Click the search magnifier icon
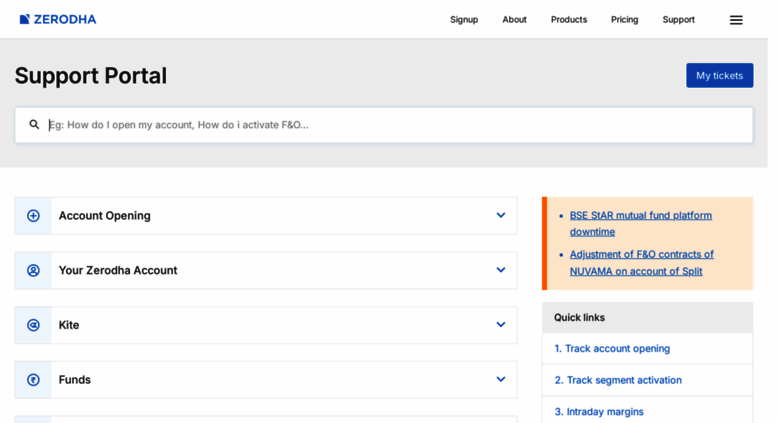Viewport: 777px width, 423px height. click(34, 124)
